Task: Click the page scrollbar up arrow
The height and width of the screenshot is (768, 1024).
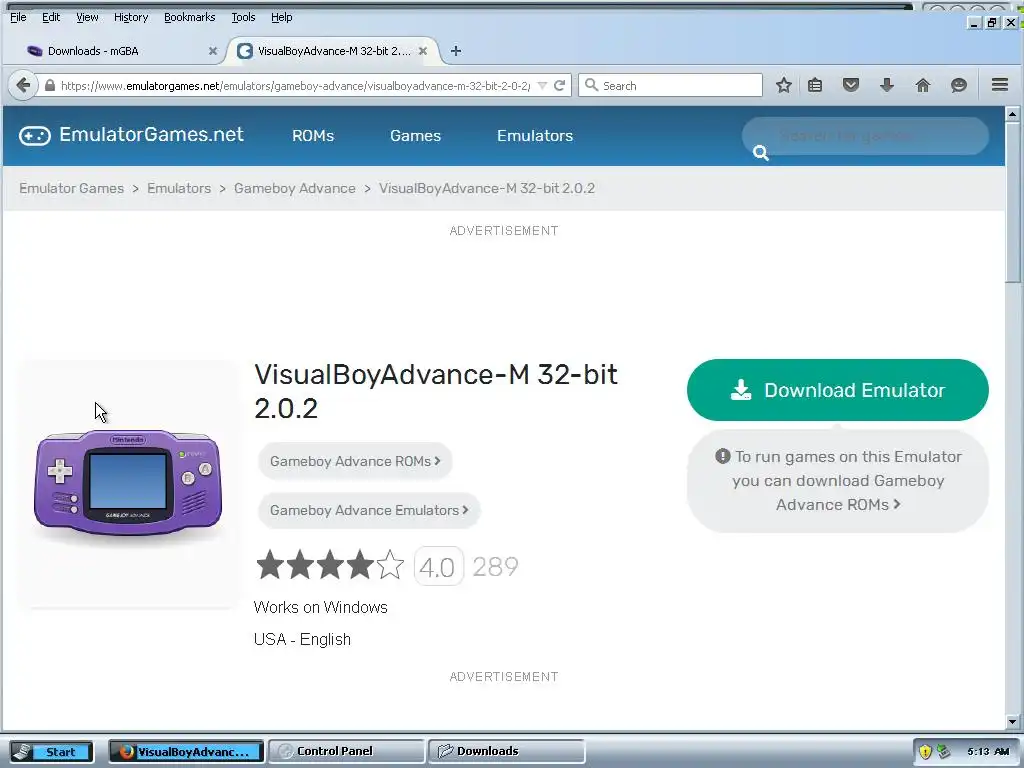Action: (1012, 114)
